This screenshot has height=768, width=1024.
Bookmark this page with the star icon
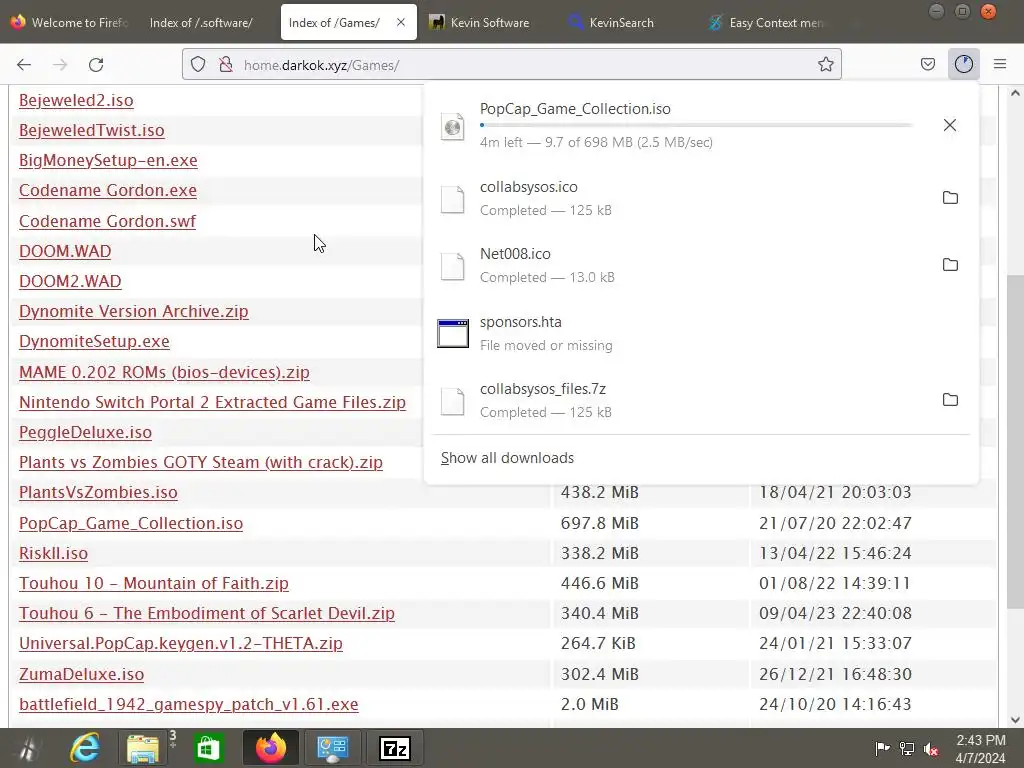(x=825, y=65)
